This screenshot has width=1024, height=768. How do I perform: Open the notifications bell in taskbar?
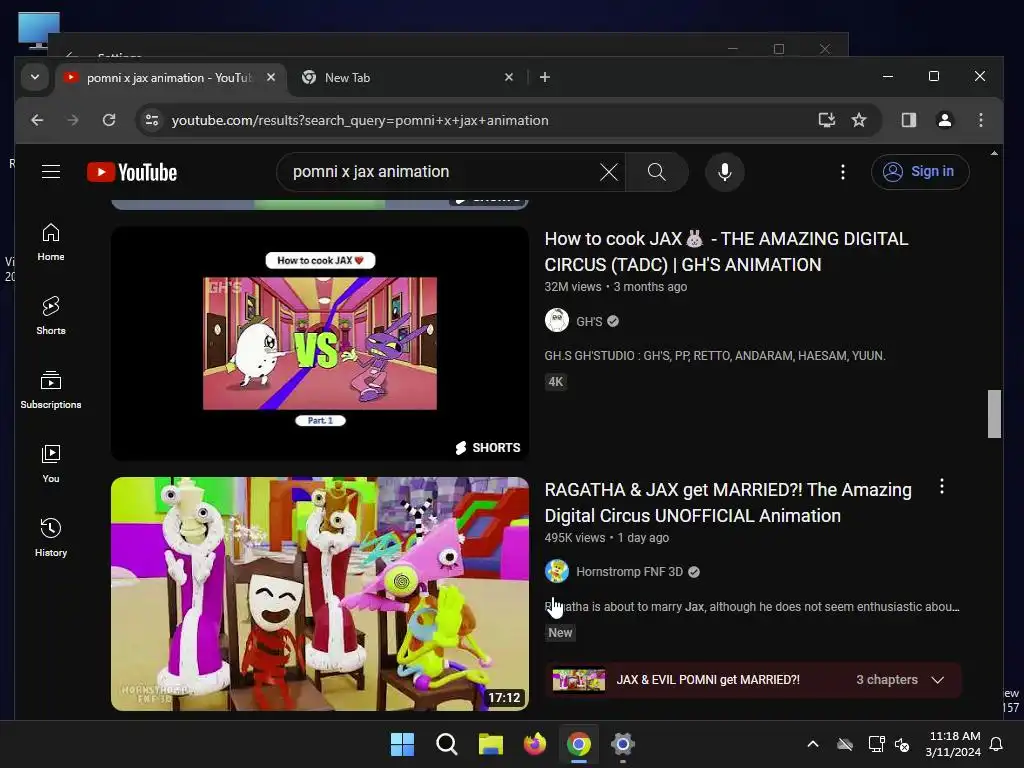click(x=997, y=744)
